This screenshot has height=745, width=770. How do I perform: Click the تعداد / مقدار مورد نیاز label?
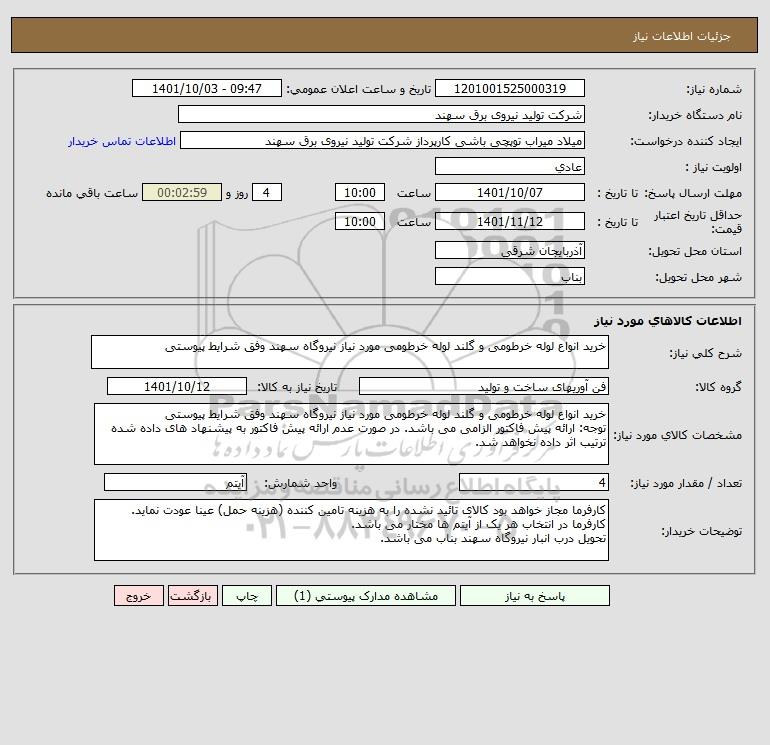686,483
